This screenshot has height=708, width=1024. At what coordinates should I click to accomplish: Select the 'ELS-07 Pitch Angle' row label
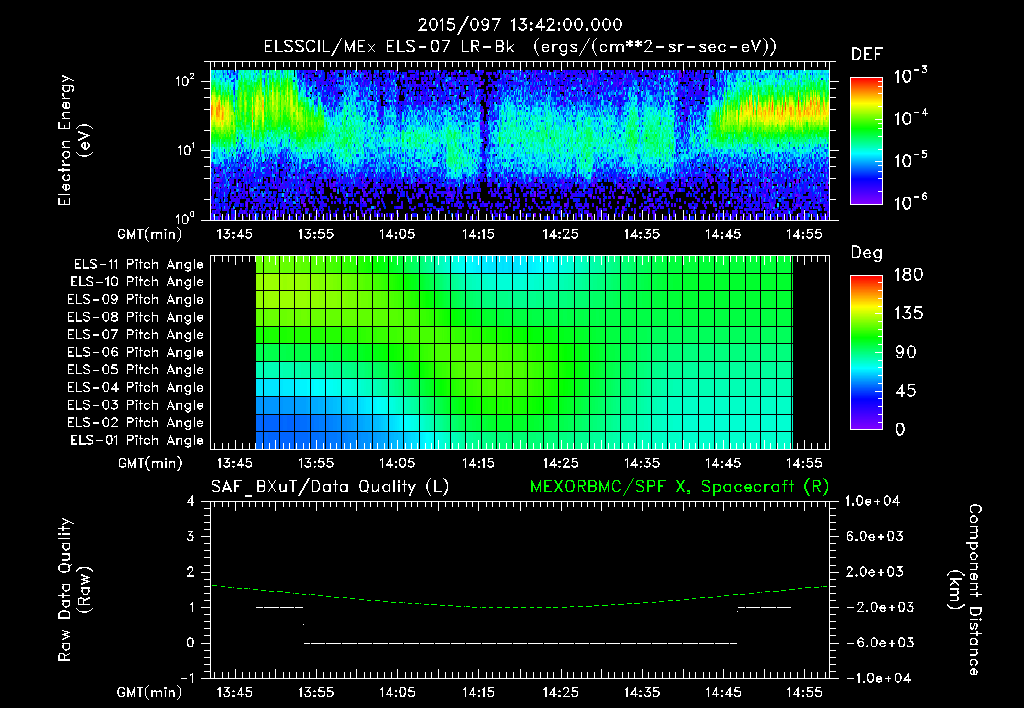click(136, 334)
